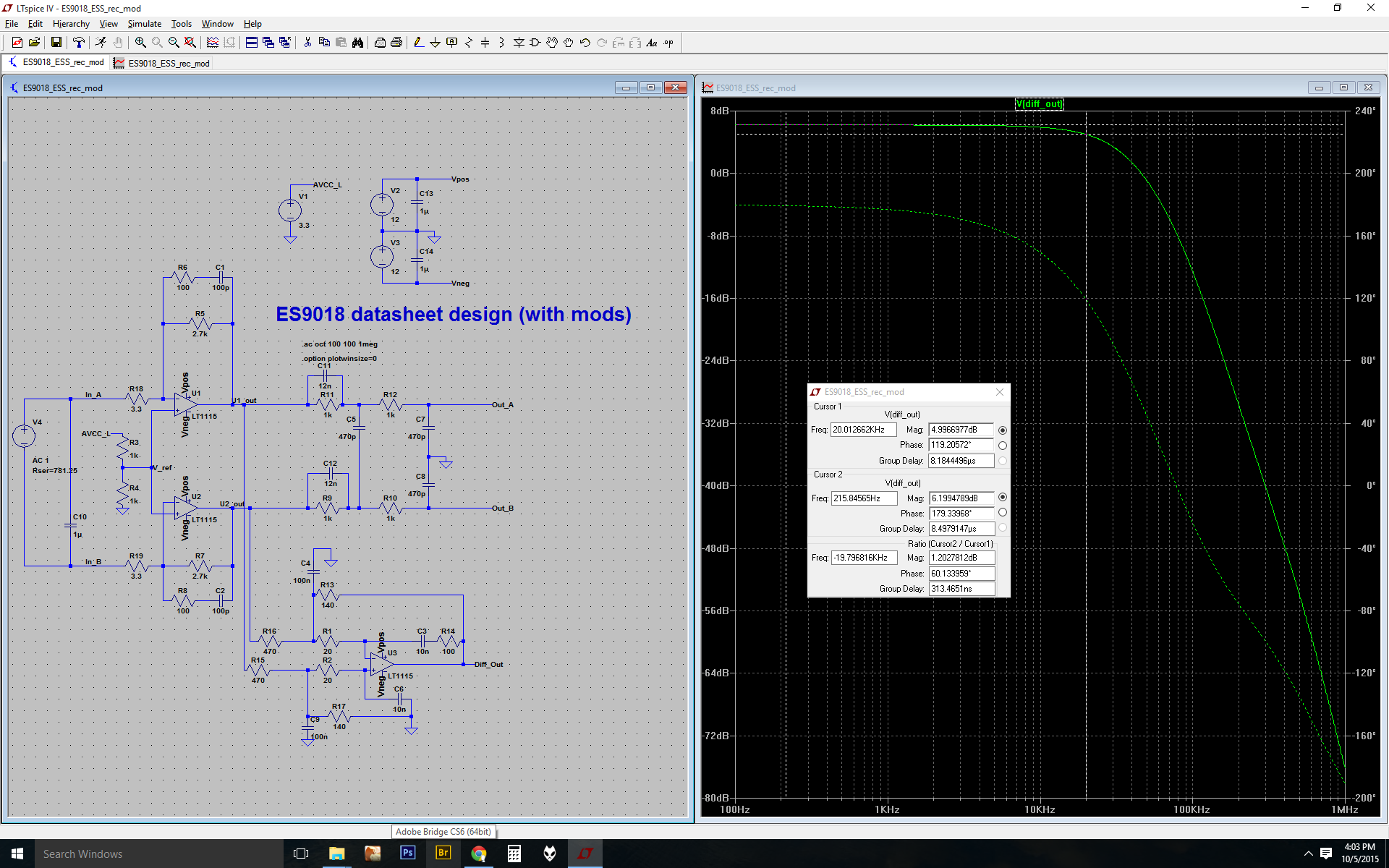Open Calculator from the taskbar
The width and height of the screenshot is (1389, 868).
(x=514, y=854)
